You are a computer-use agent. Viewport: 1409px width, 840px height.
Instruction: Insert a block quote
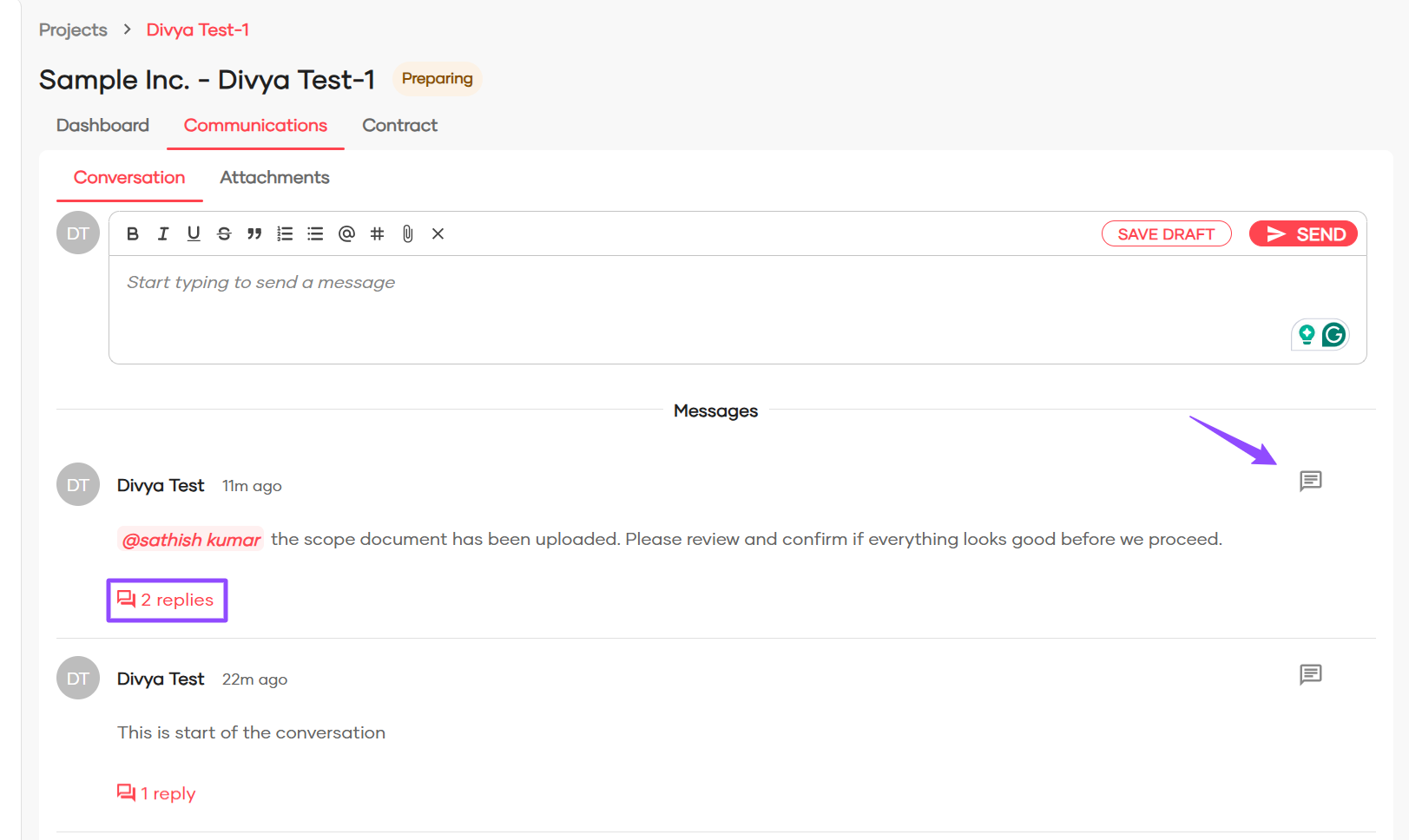[x=254, y=233]
